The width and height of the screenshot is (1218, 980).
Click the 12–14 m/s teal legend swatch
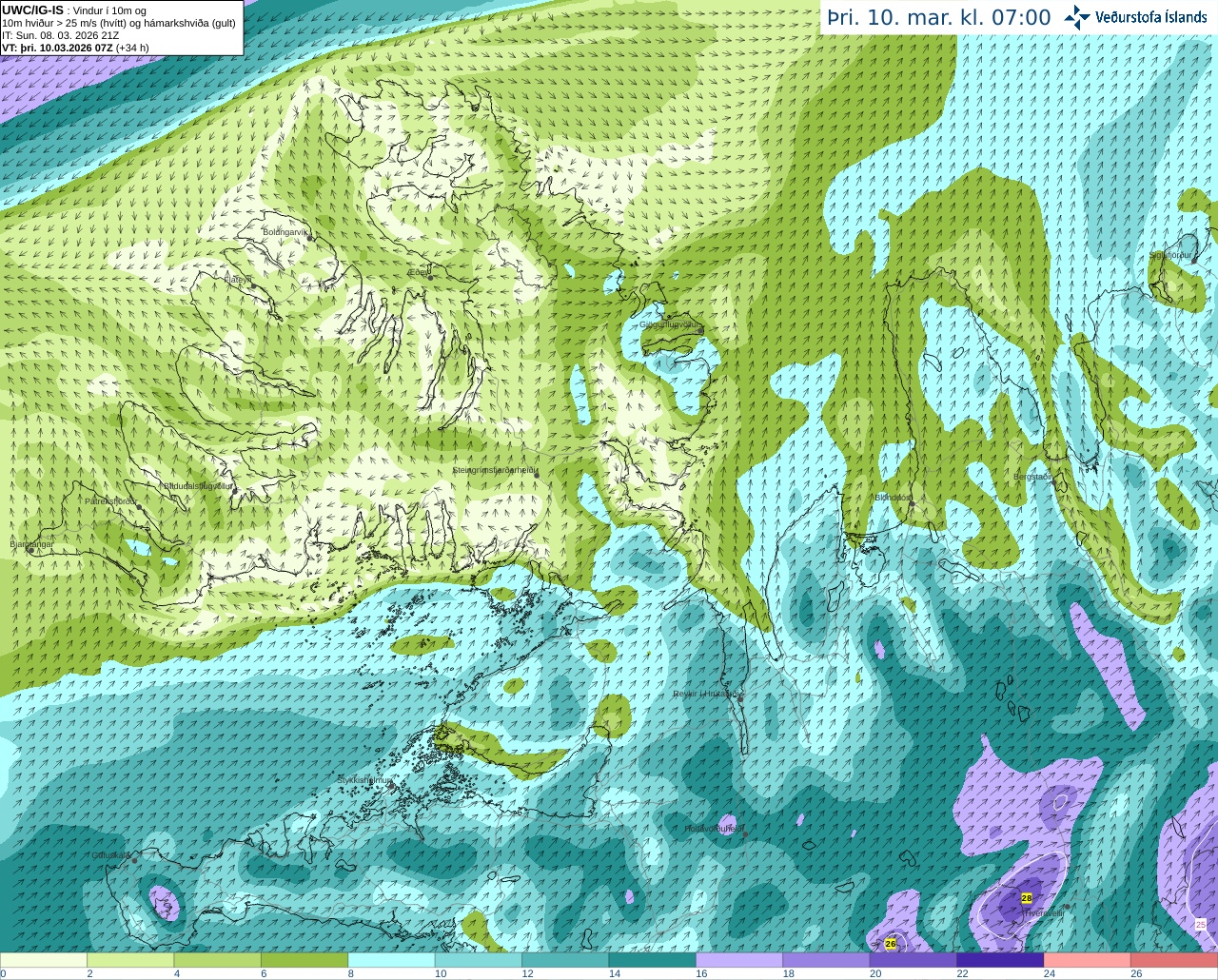pos(565,960)
